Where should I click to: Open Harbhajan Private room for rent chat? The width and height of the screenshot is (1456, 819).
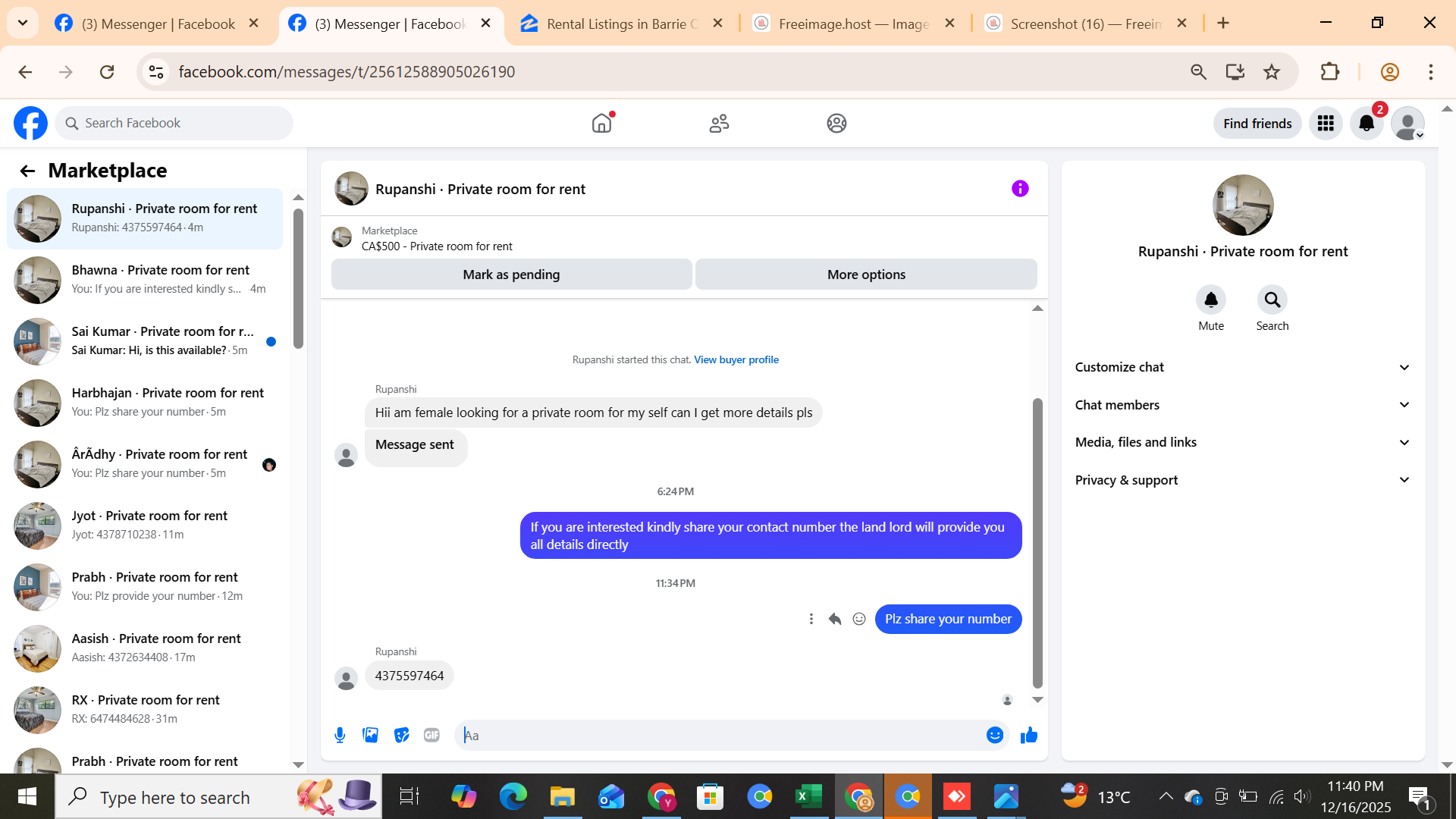[145, 403]
